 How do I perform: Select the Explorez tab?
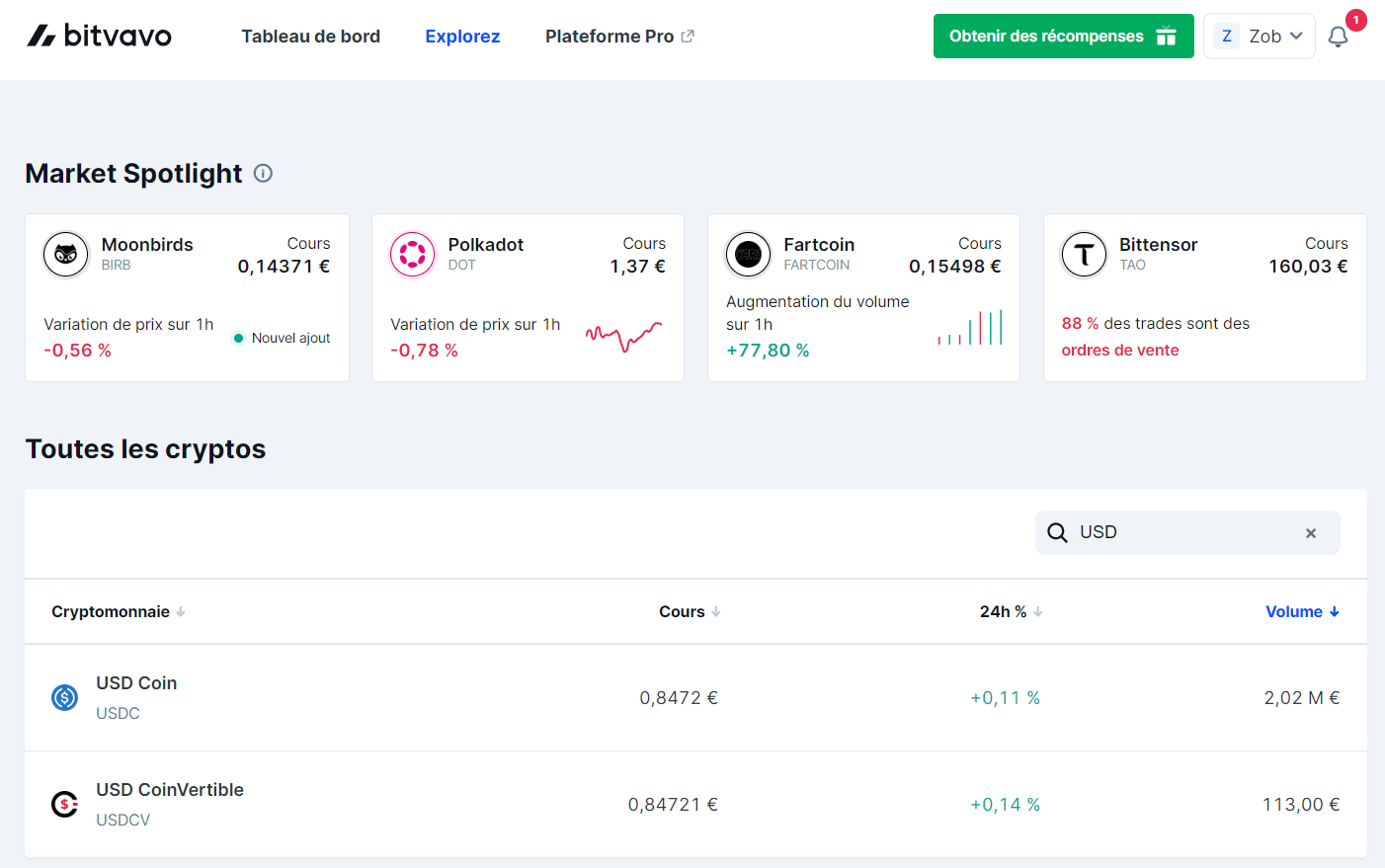[462, 36]
